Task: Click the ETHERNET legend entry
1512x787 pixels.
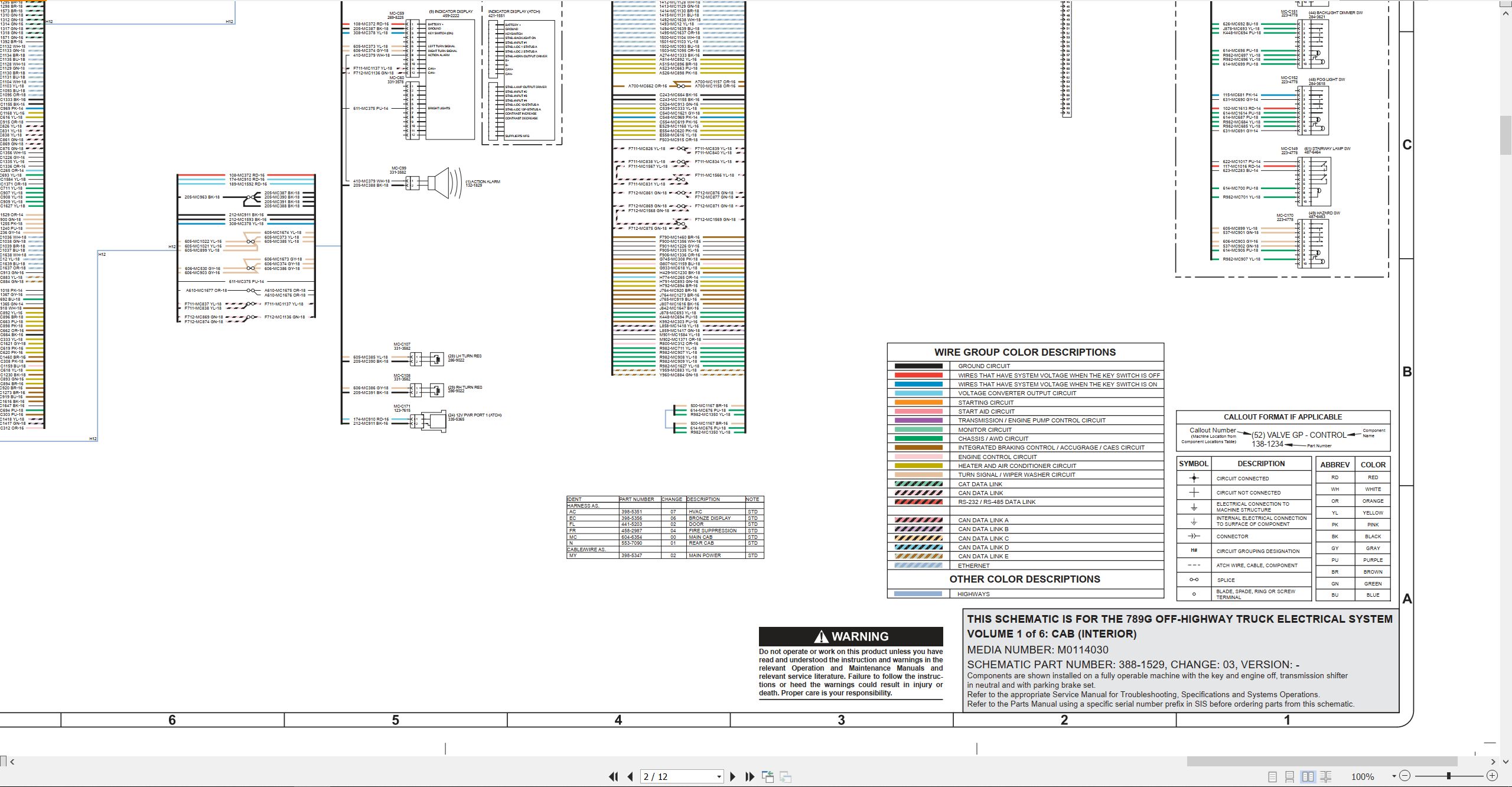Action: tap(973, 565)
